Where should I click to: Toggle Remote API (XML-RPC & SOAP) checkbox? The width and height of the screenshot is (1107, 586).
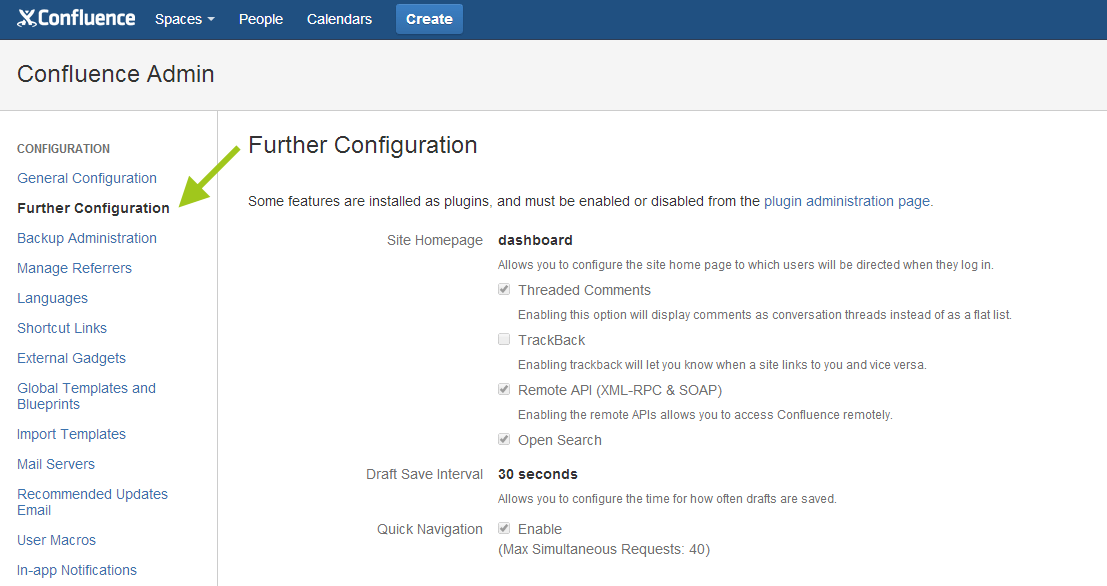[x=504, y=390]
